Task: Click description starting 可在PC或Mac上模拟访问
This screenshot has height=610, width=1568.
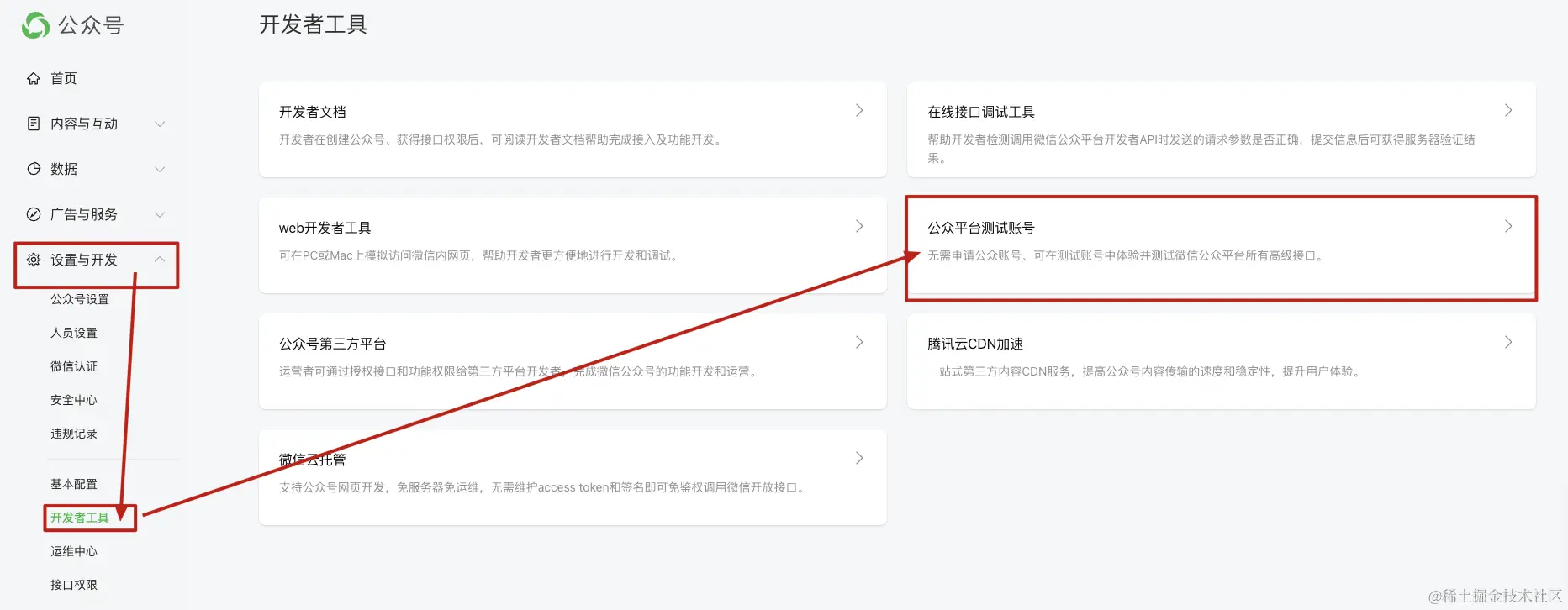Action: click(x=480, y=255)
